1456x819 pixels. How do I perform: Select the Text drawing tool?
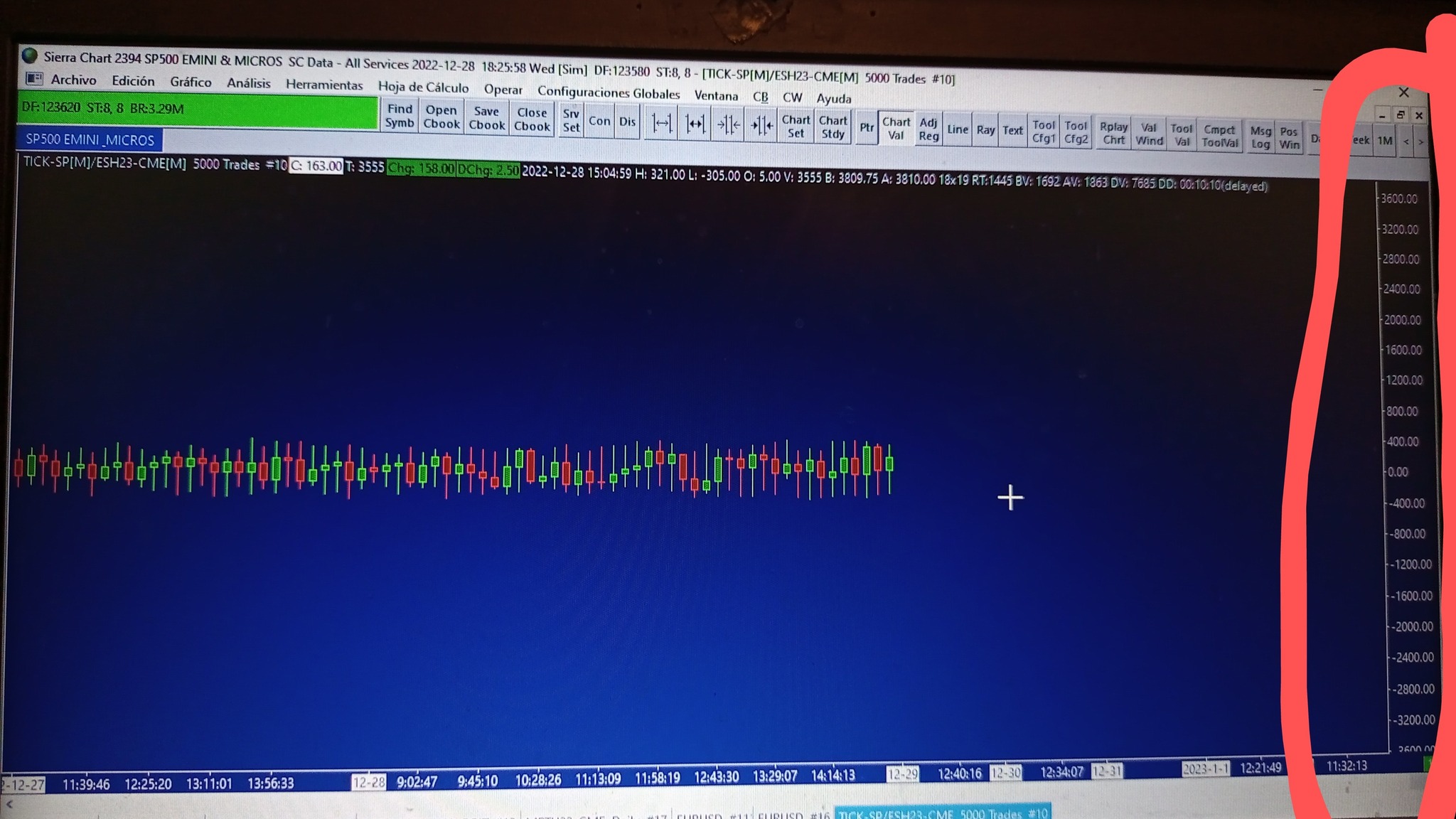click(1012, 131)
